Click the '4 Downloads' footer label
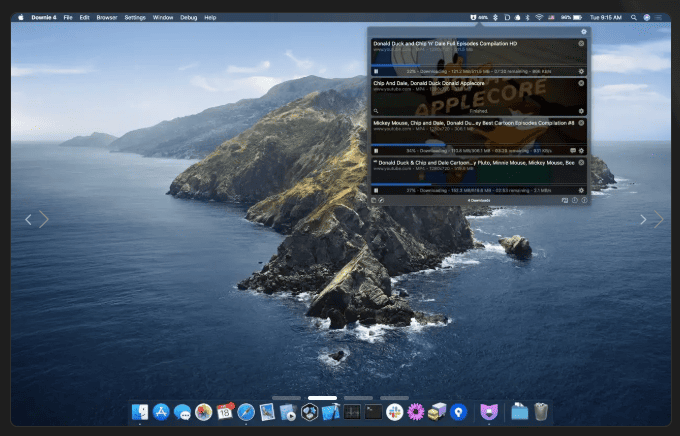The height and width of the screenshot is (436, 680). tap(479, 200)
